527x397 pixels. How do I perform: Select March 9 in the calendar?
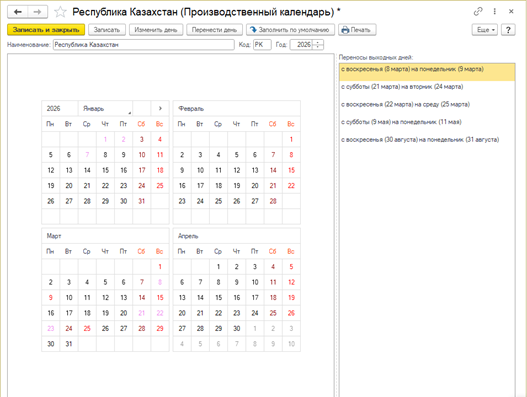click(51, 298)
